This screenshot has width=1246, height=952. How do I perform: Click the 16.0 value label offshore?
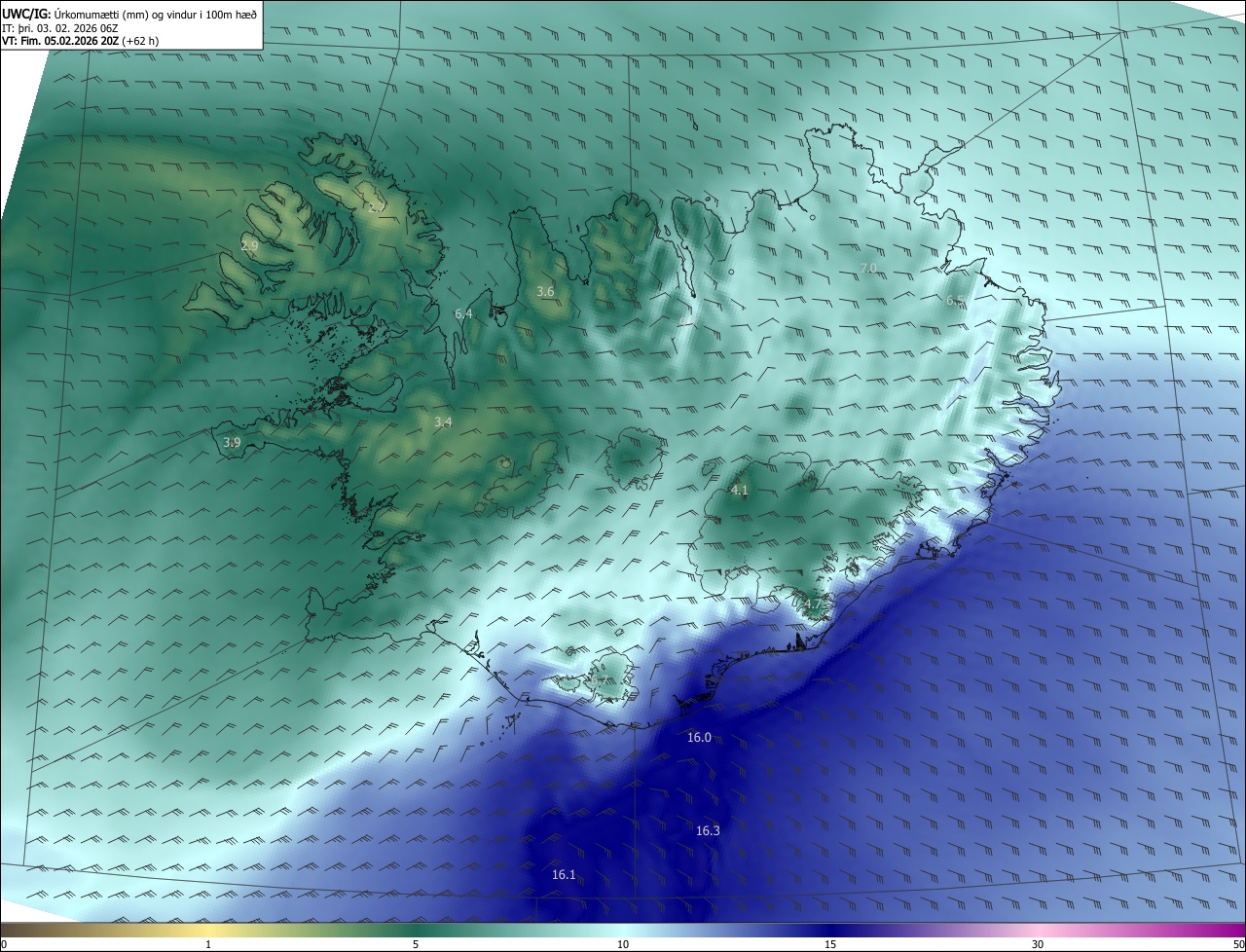click(x=699, y=738)
